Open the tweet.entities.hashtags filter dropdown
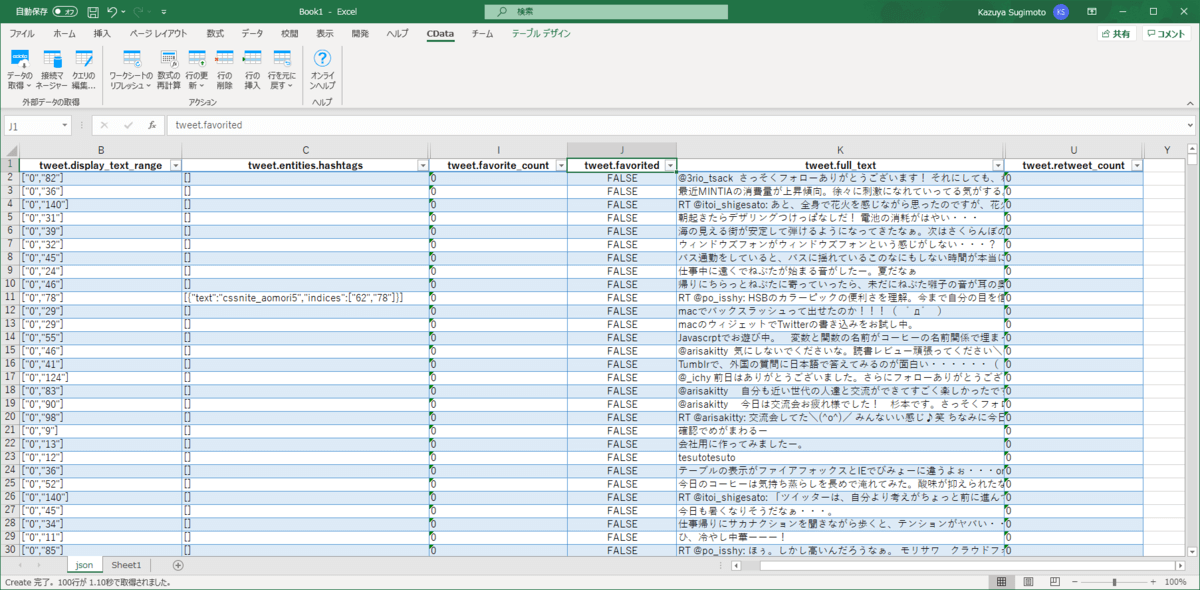Image resolution: width=1200 pixels, height=590 pixels. click(421, 165)
